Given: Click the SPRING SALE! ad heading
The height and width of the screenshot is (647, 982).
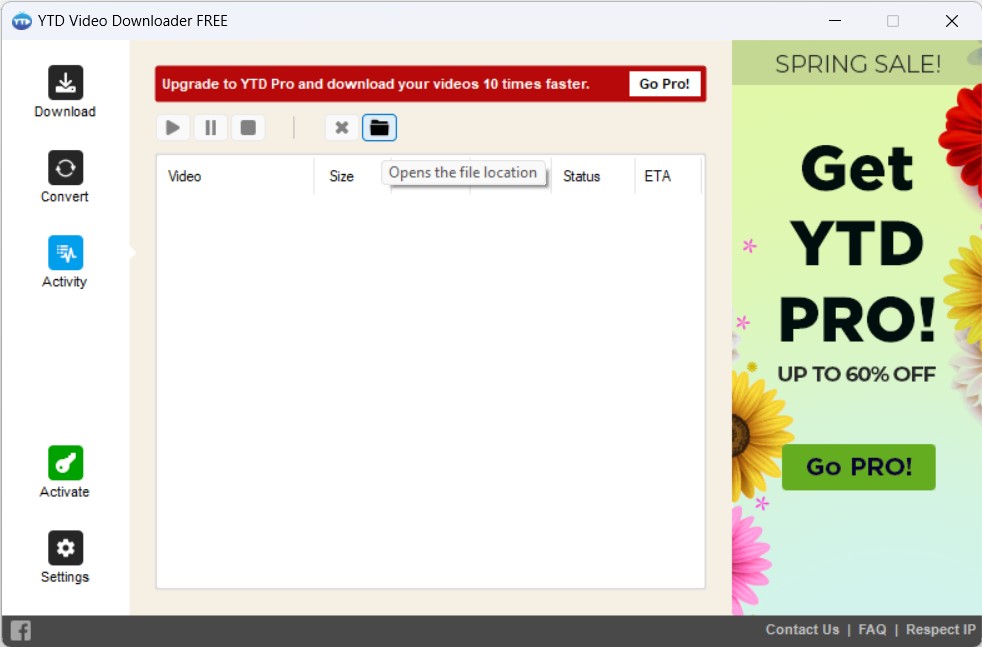Looking at the screenshot, I should point(858,64).
